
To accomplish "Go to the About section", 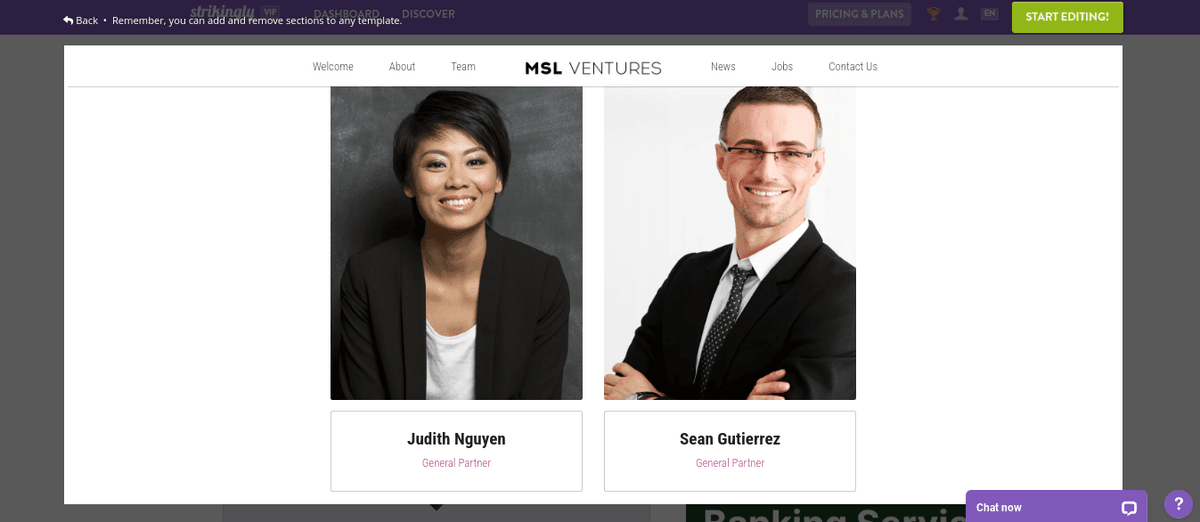I will [x=402, y=67].
